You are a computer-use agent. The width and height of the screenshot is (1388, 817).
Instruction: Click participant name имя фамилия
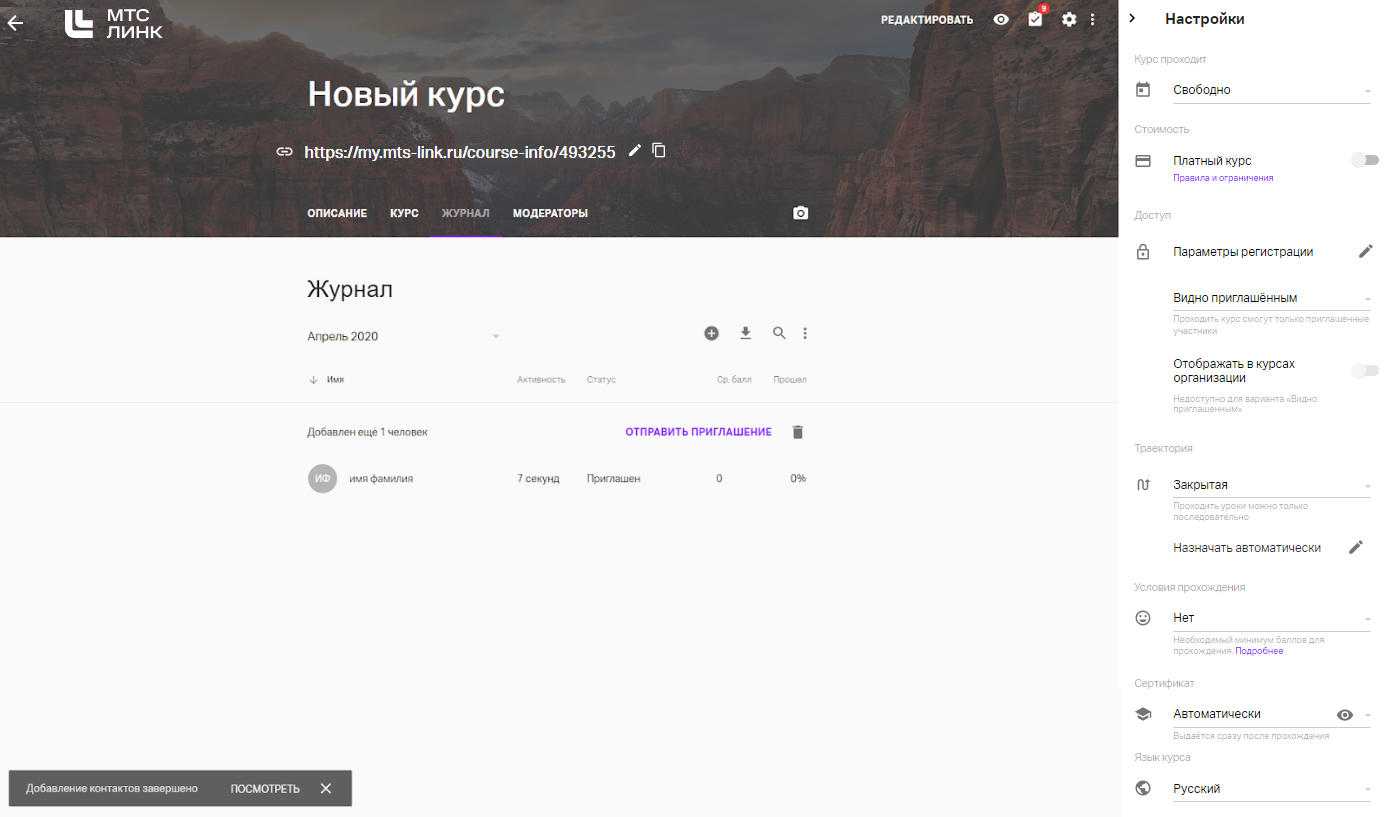coord(381,479)
